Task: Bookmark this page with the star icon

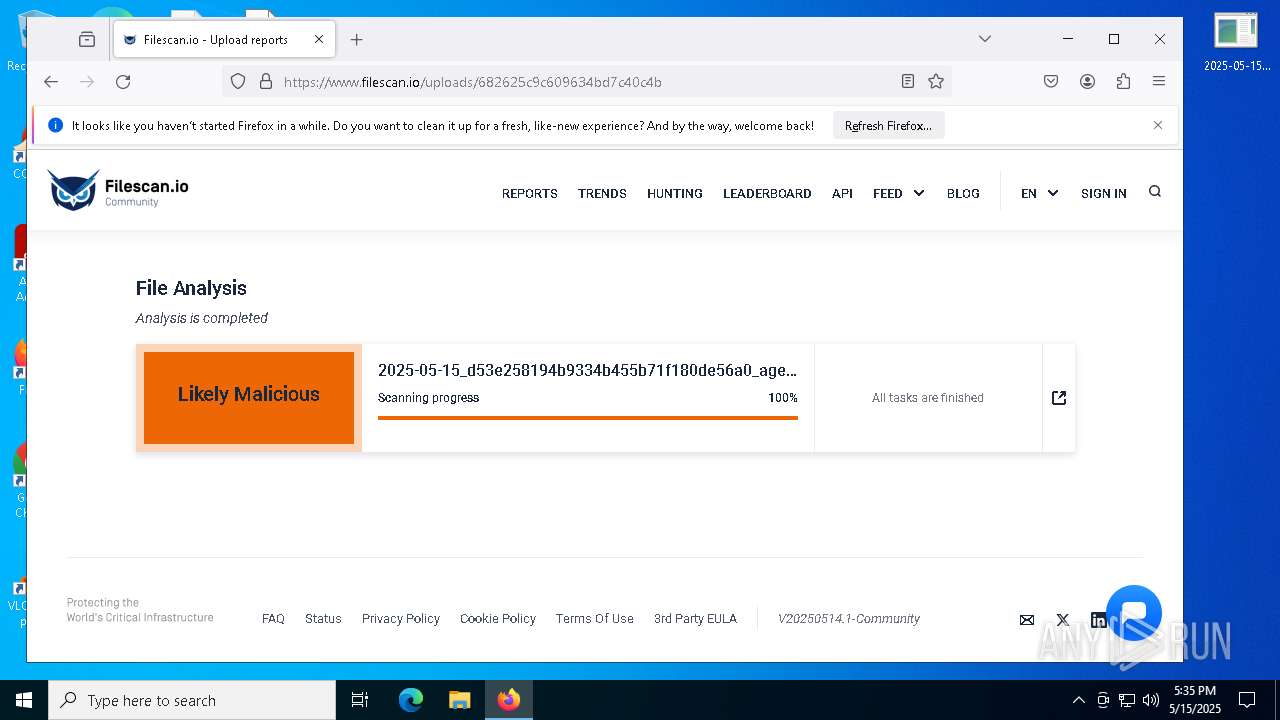Action: pos(936,82)
